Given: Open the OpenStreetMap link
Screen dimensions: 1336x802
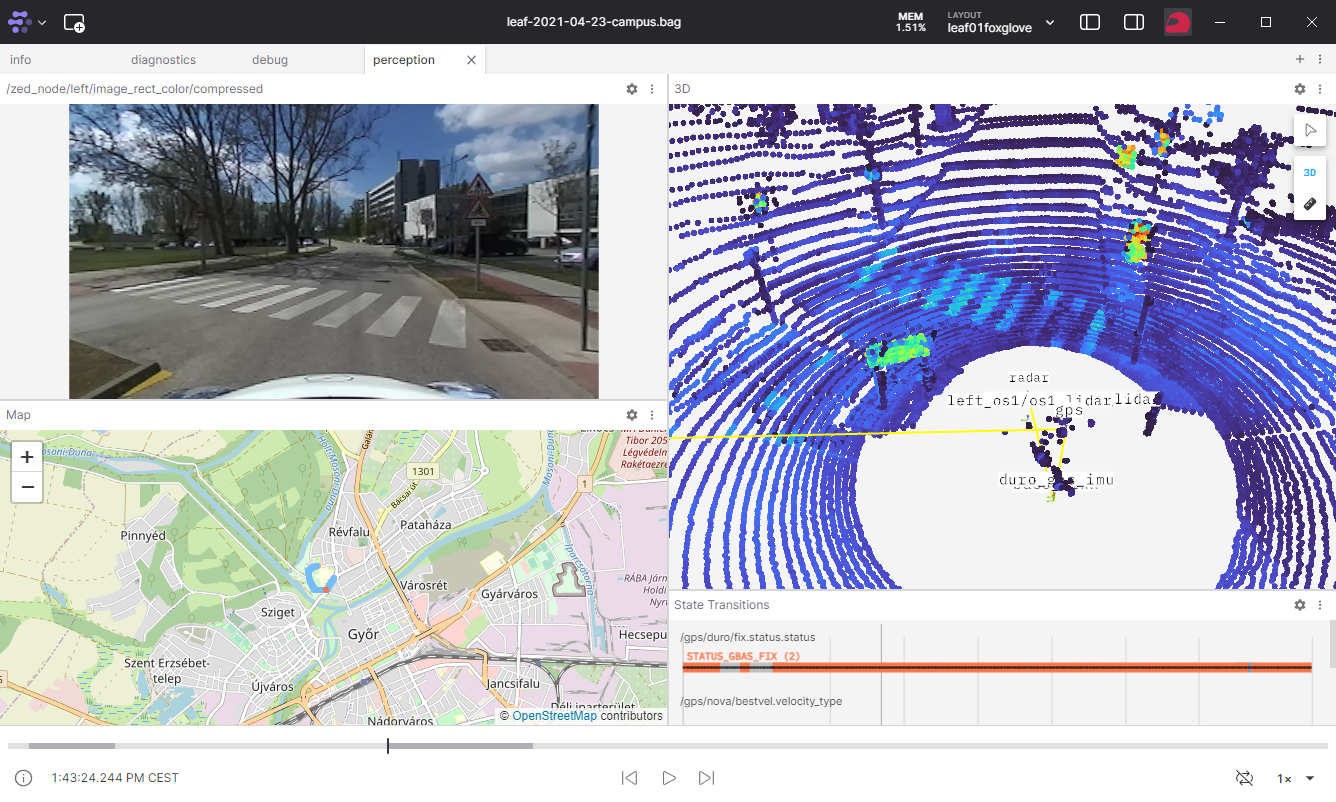Looking at the screenshot, I should [x=554, y=716].
